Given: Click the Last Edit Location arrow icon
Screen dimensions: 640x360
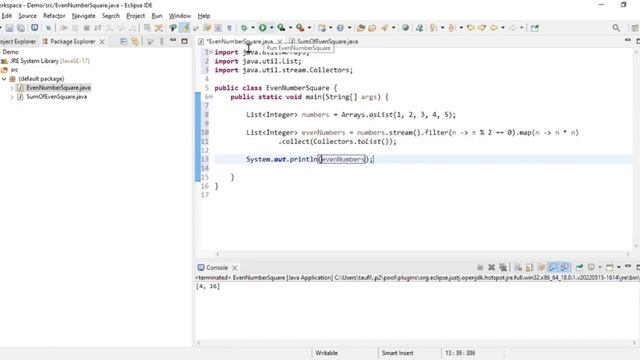Looking at the screenshot, I should tap(471, 28).
